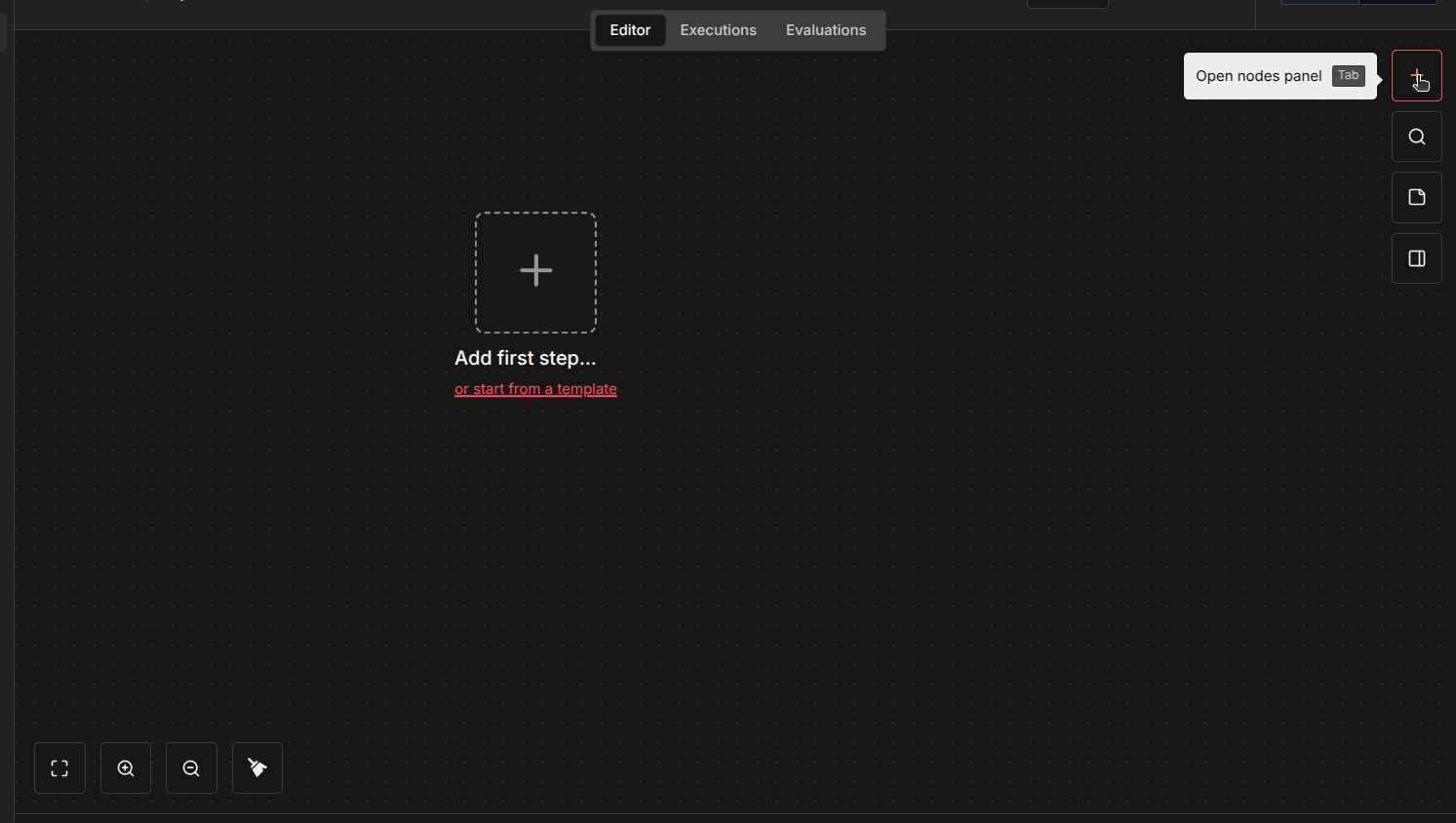The image size is (1456, 823).
Task: Click the magnifier search icon on right toolbar
Action: coord(1416,137)
